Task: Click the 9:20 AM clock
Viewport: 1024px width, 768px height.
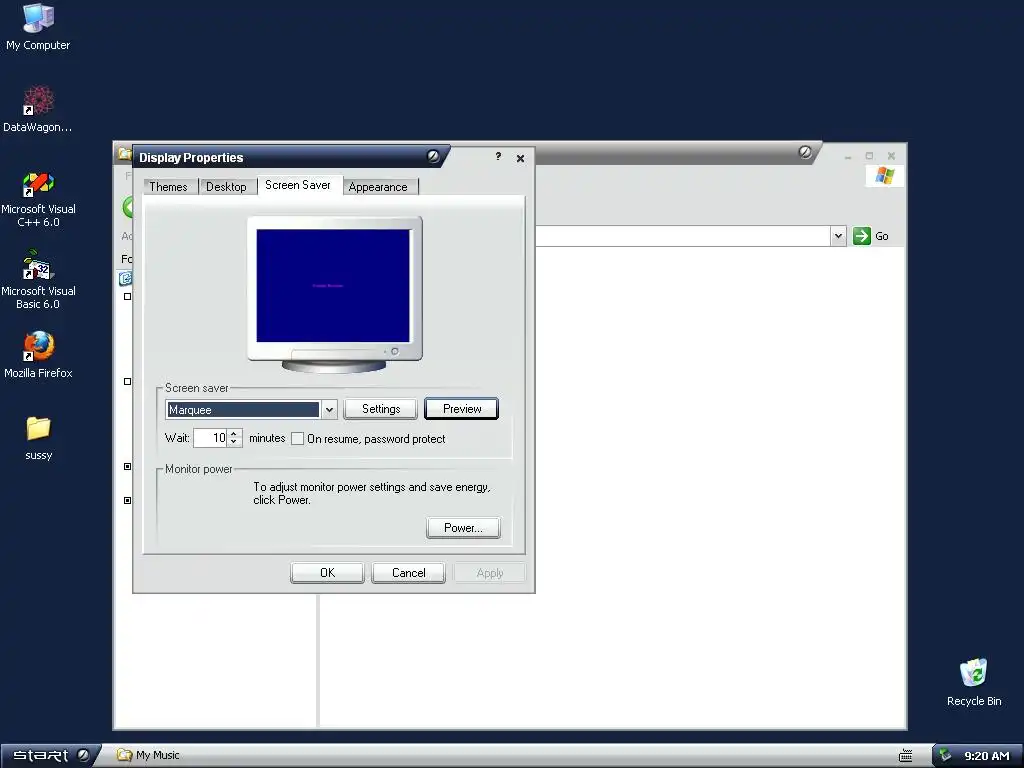Action: (x=987, y=756)
